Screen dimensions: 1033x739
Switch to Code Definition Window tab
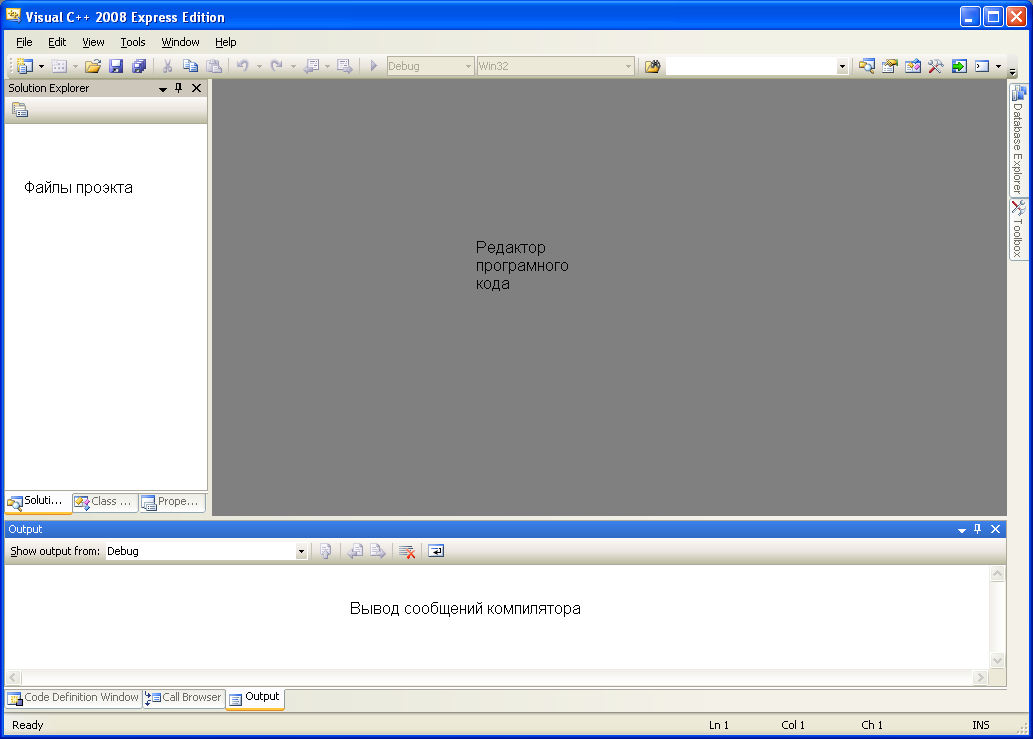pos(74,698)
